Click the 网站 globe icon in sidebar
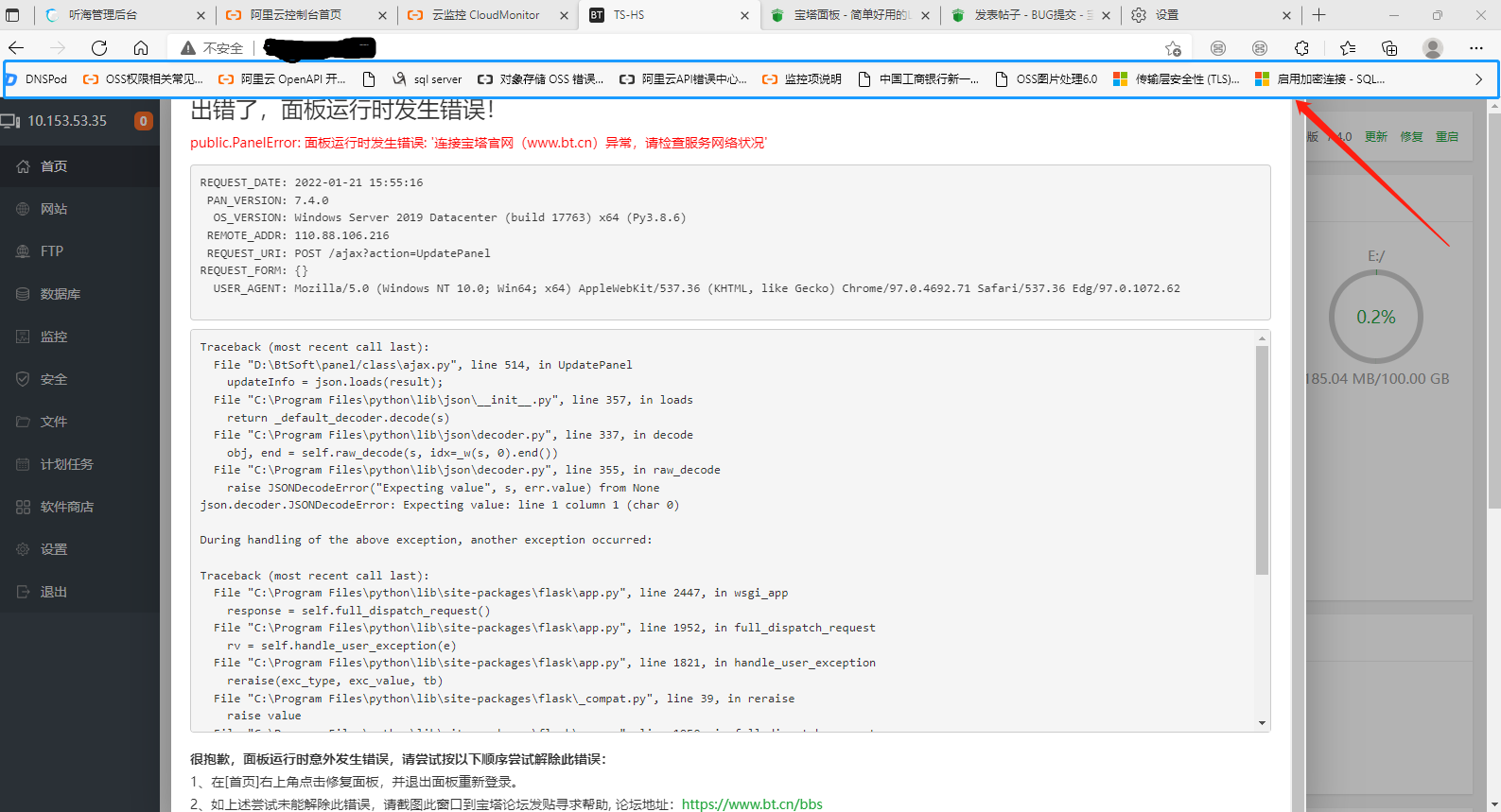Screen dimensions: 1501x812 pyautogui.click(x=23, y=209)
